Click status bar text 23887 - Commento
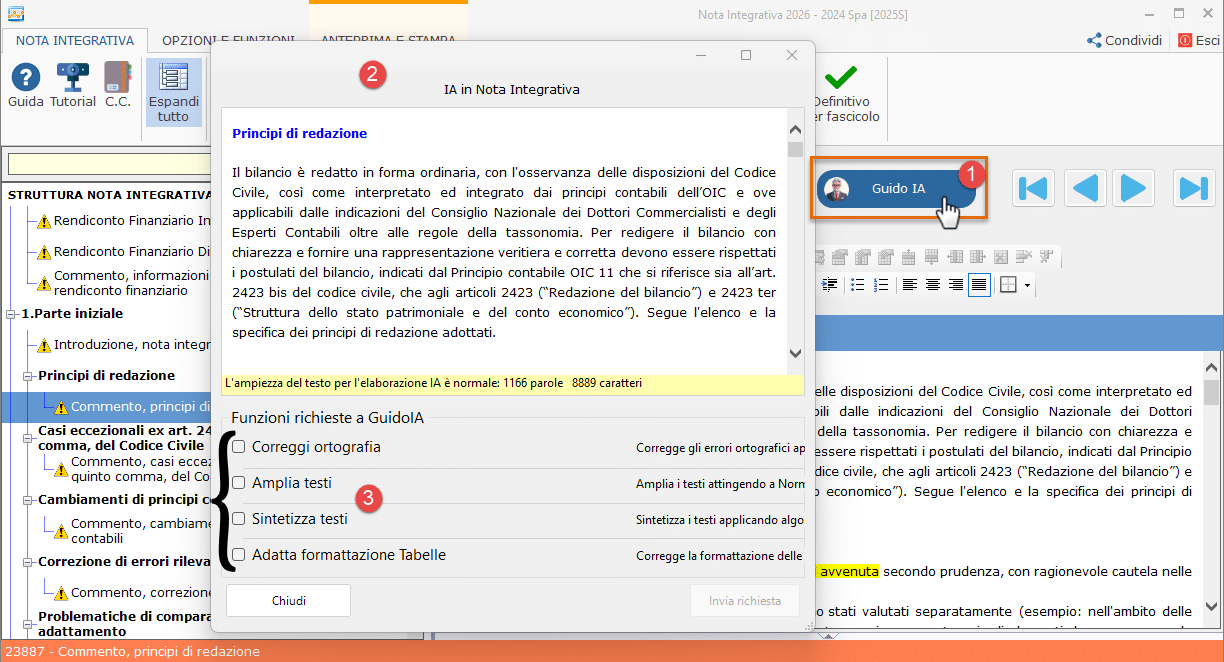 tap(131, 651)
